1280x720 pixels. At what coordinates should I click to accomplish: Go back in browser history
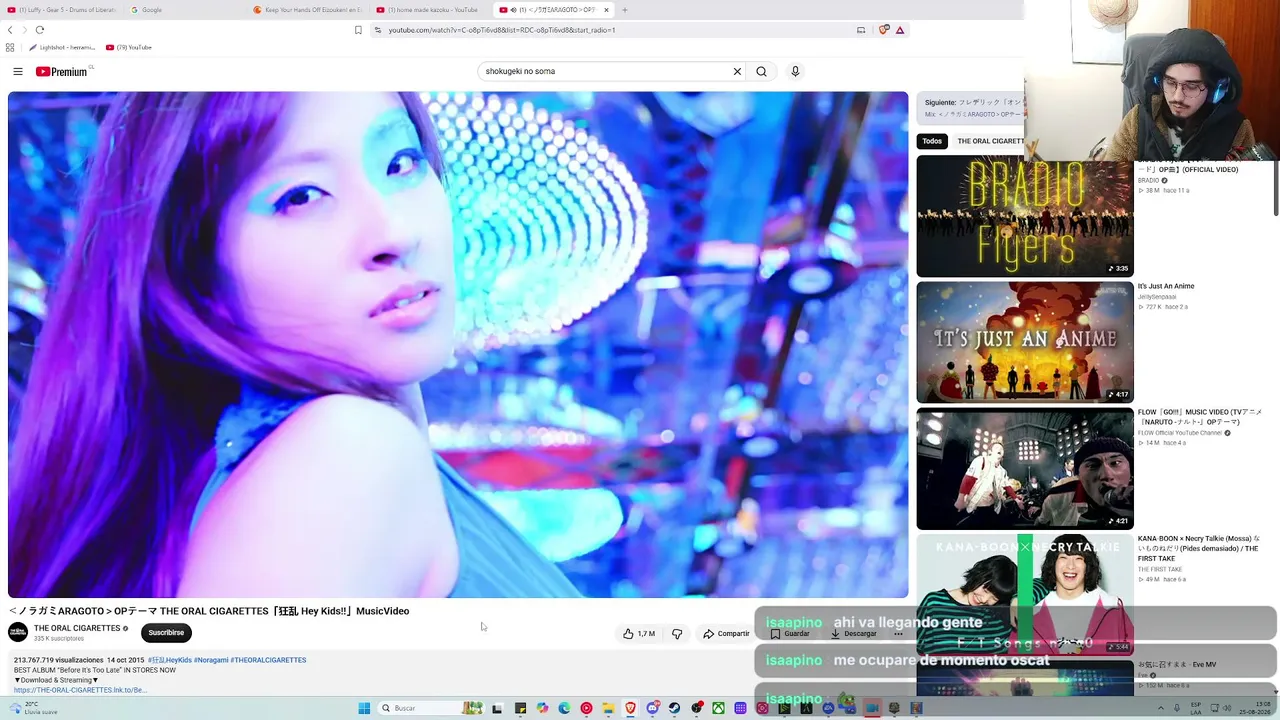[x=10, y=30]
